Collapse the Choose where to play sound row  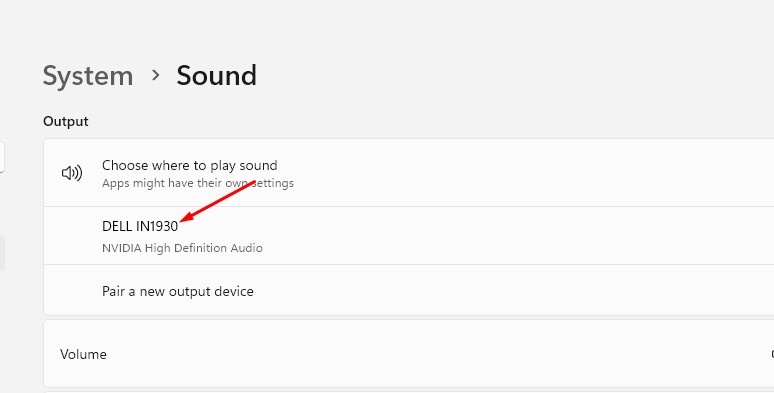[409, 173]
